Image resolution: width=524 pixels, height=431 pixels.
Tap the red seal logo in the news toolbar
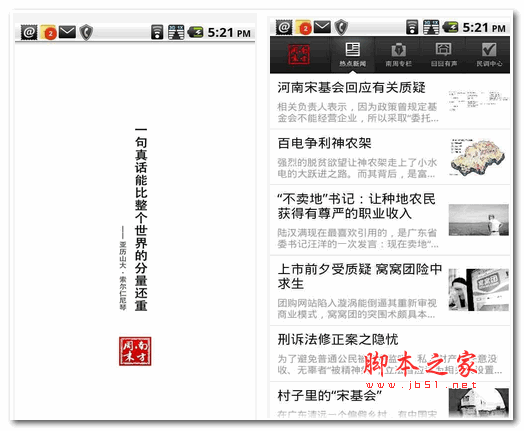click(299, 54)
